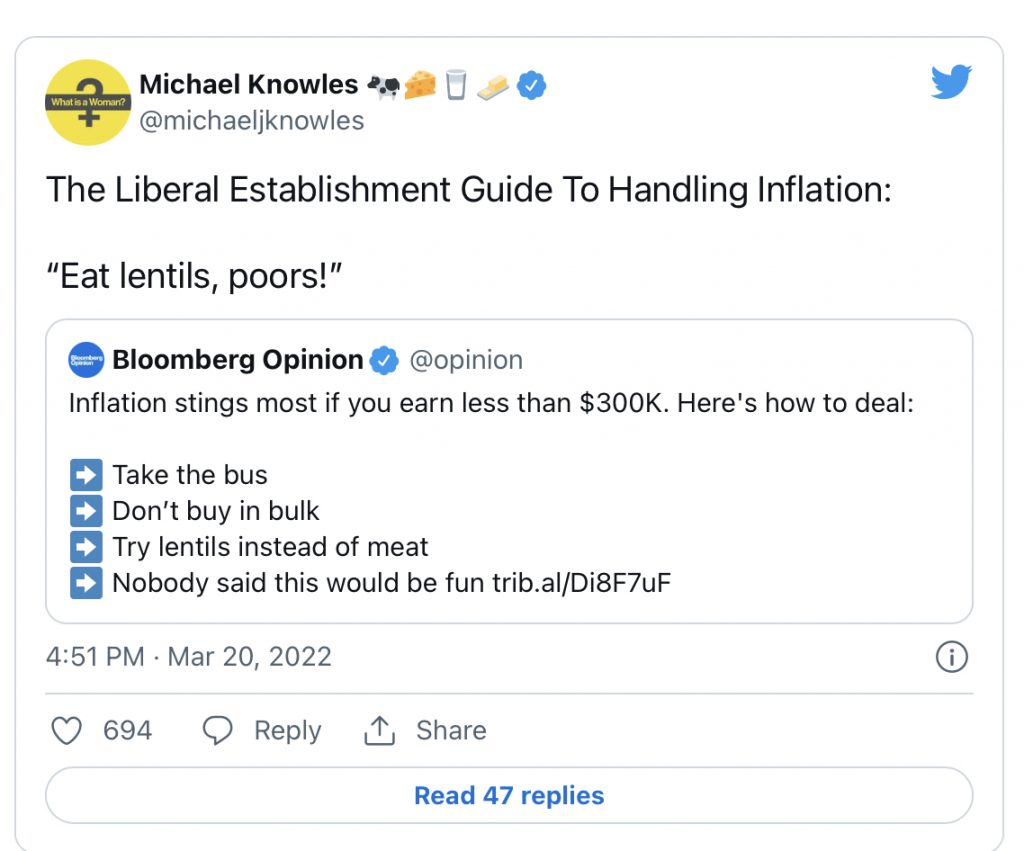Click the Twitter bird logo
This screenshot has width=1024, height=851.
coord(951,83)
